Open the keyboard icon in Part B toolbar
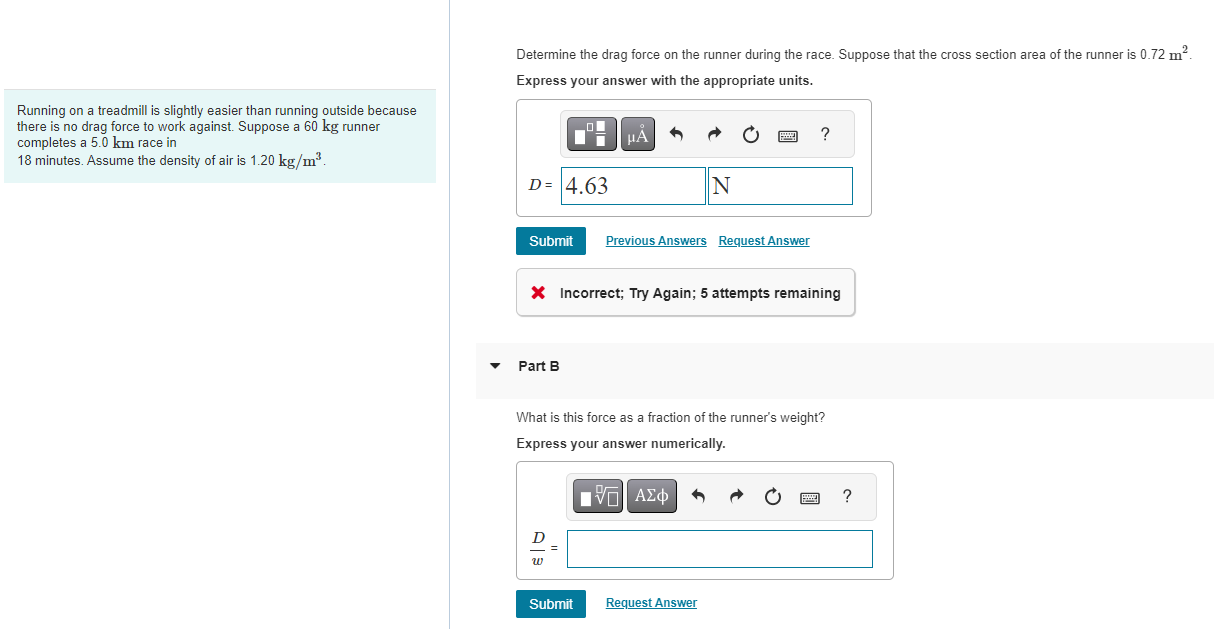 (810, 496)
